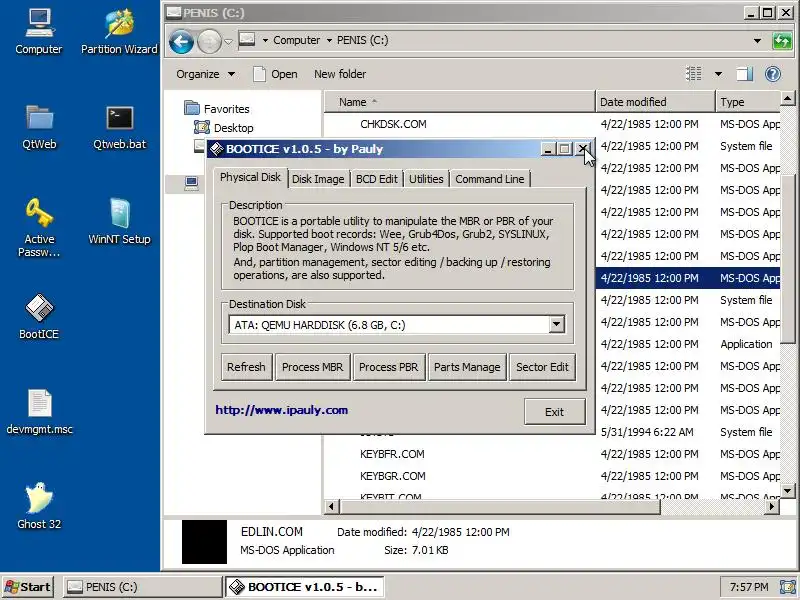The width and height of the screenshot is (800, 600).
Task: Click the Refresh button in BOOTICE
Action: click(x=246, y=367)
